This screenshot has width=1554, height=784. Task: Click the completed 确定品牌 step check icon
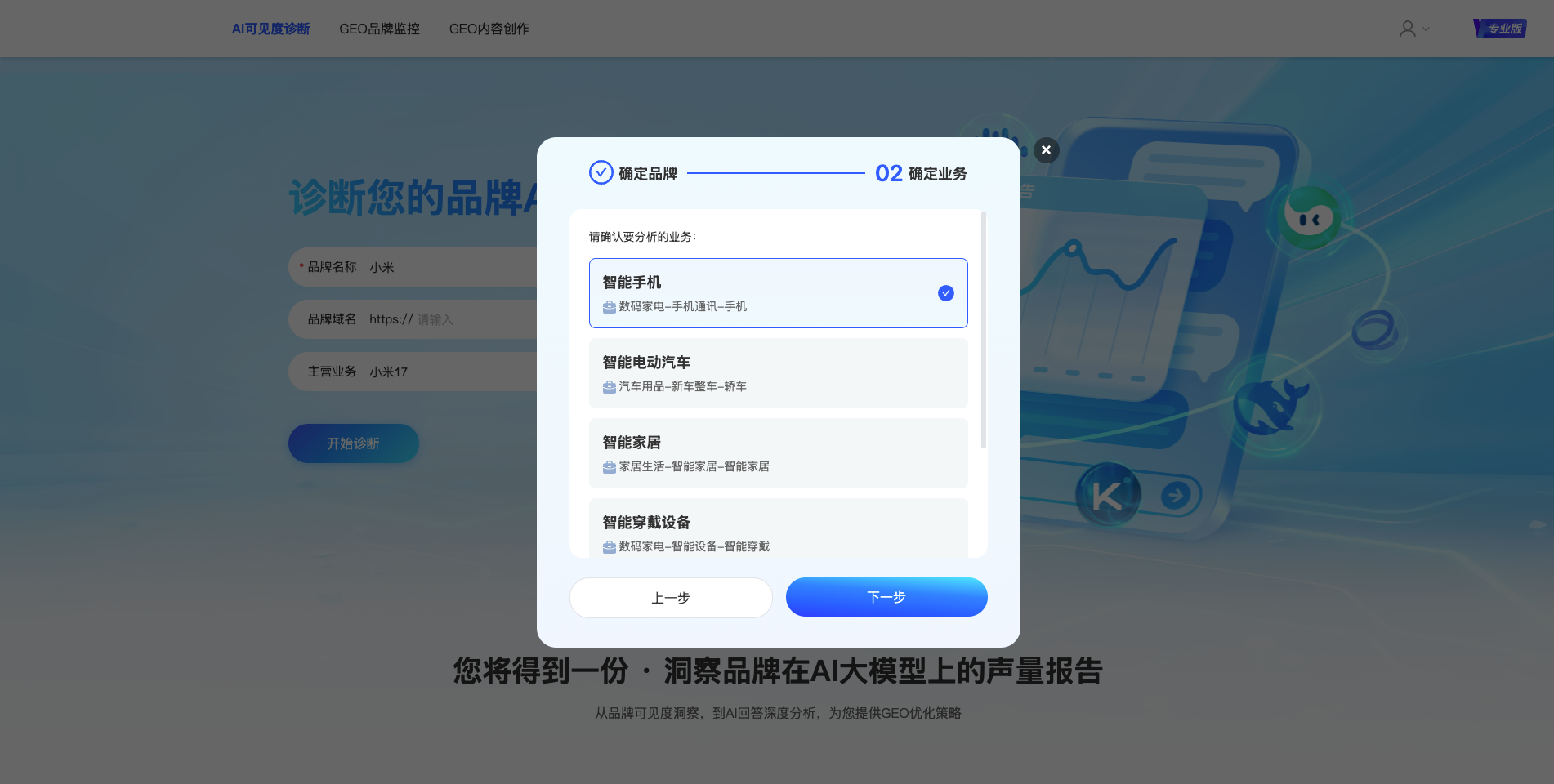(x=601, y=172)
